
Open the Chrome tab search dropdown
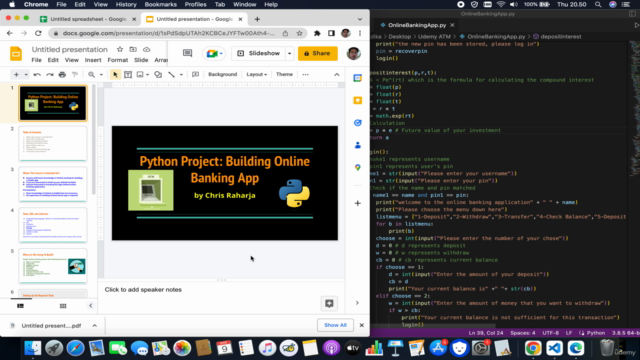pyautogui.click(x=360, y=19)
